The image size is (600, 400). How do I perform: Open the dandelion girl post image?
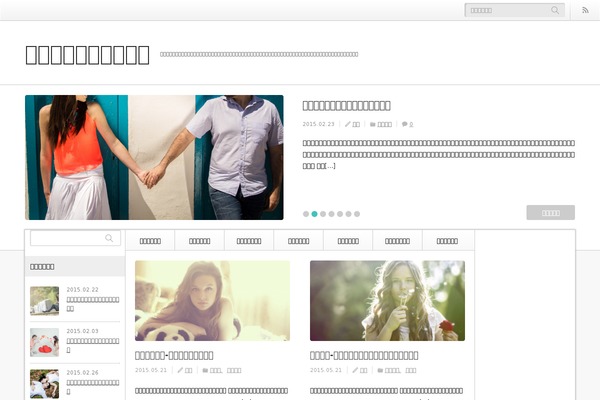point(387,300)
